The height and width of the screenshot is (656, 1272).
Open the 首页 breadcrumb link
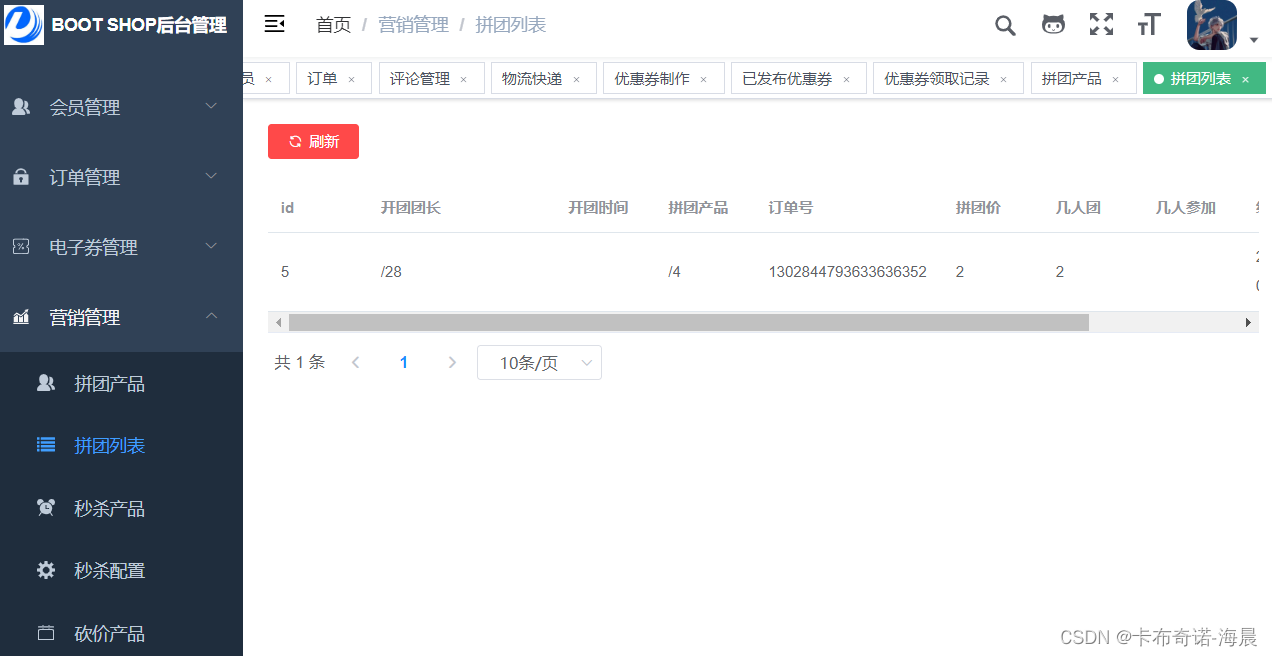tap(333, 24)
